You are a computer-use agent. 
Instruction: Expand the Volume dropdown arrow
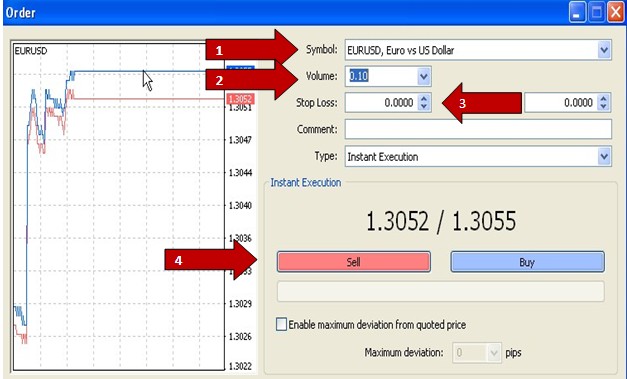[x=424, y=76]
